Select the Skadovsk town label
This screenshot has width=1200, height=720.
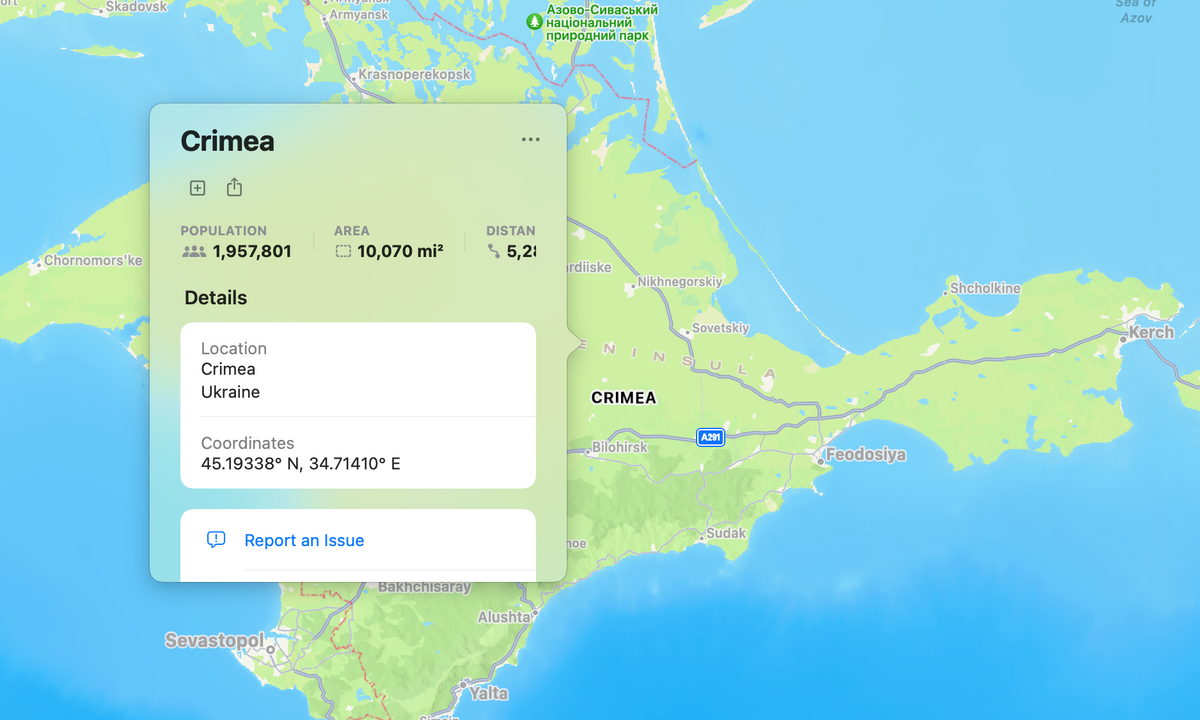(136, 6)
